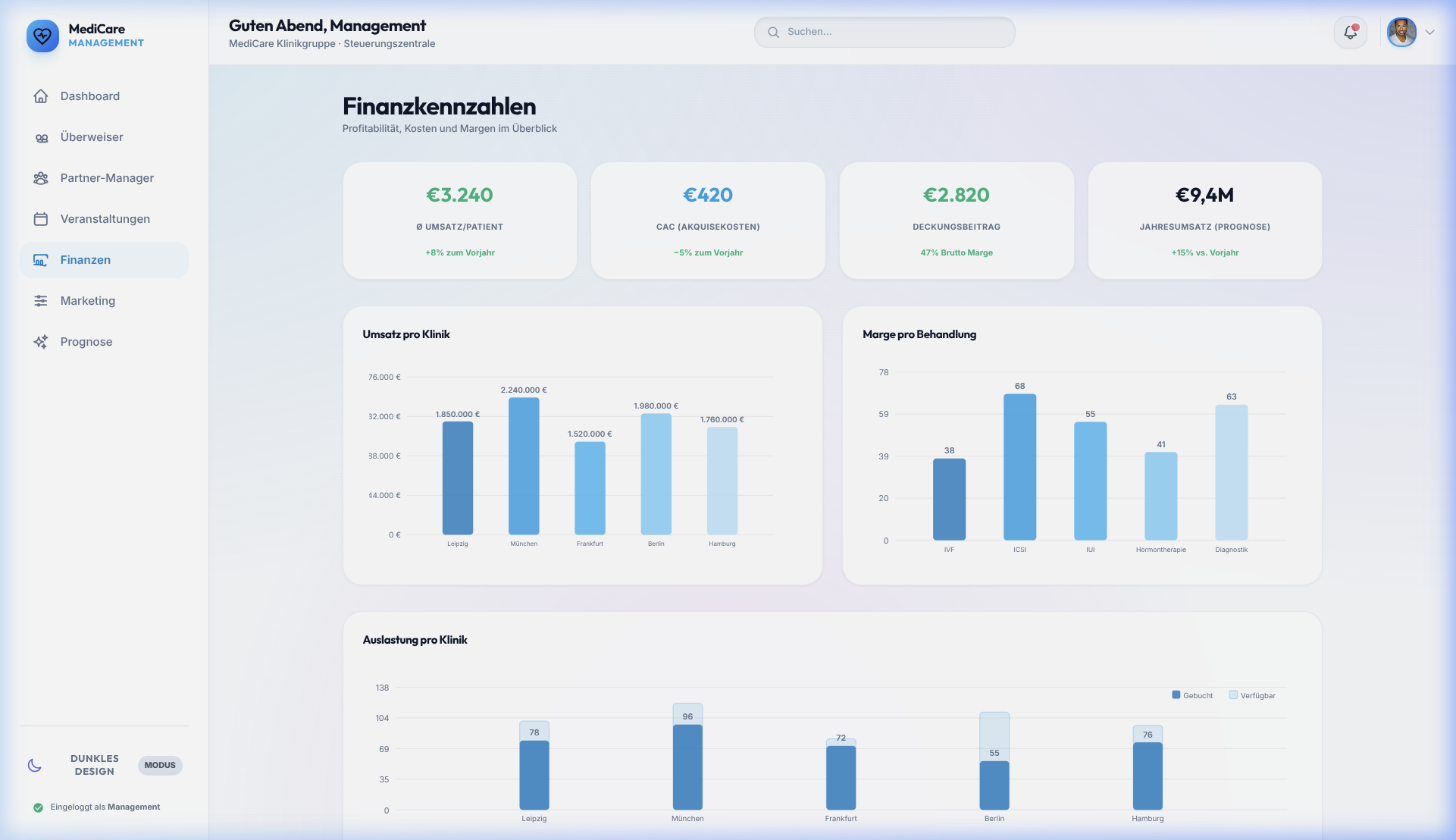Click the Dashboard home icon
Image resolution: width=1456 pixels, height=840 pixels.
click(41, 96)
